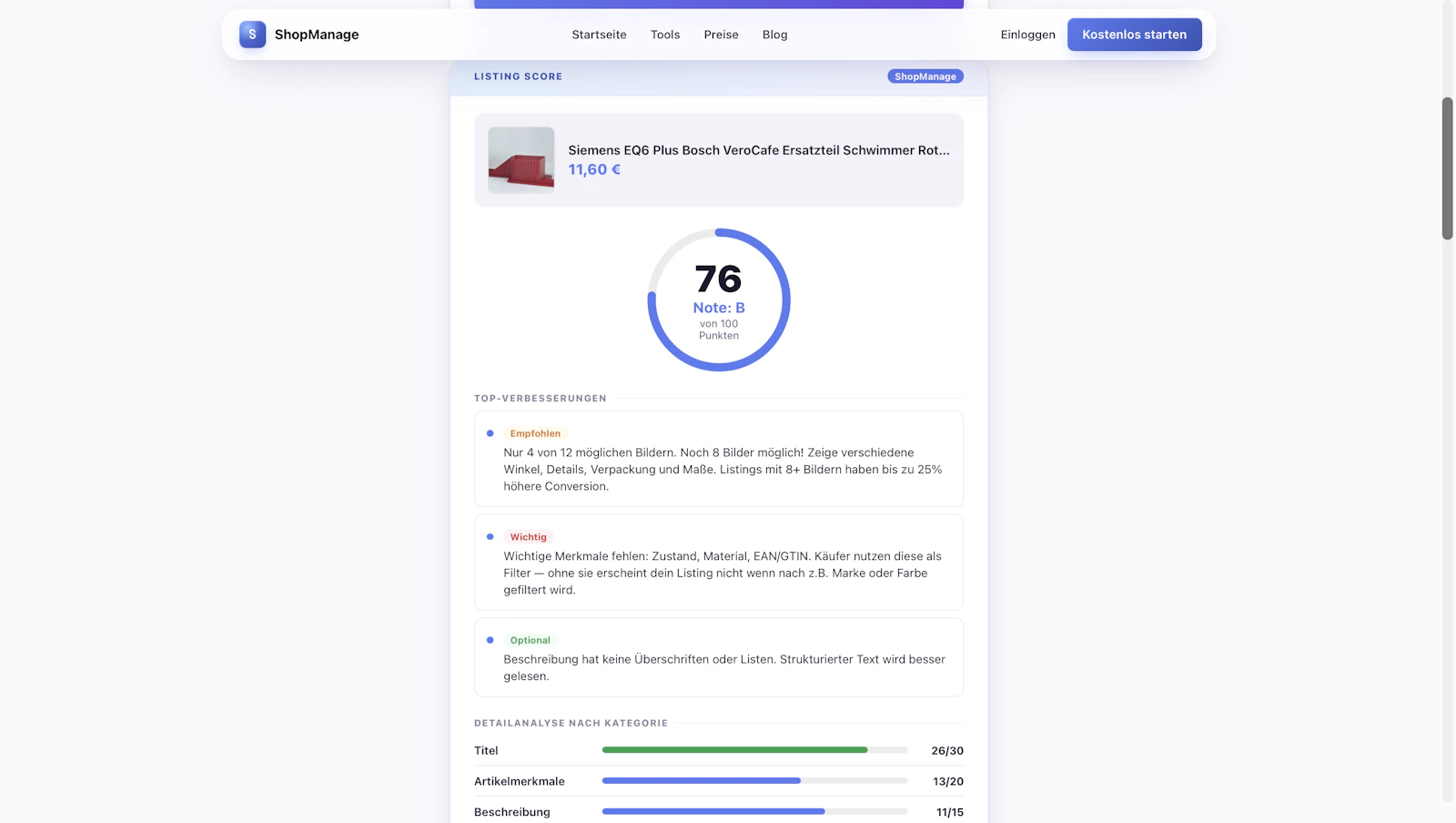Click the Einloggen link
Screen dimensions: 1456x823
pos(1027,35)
